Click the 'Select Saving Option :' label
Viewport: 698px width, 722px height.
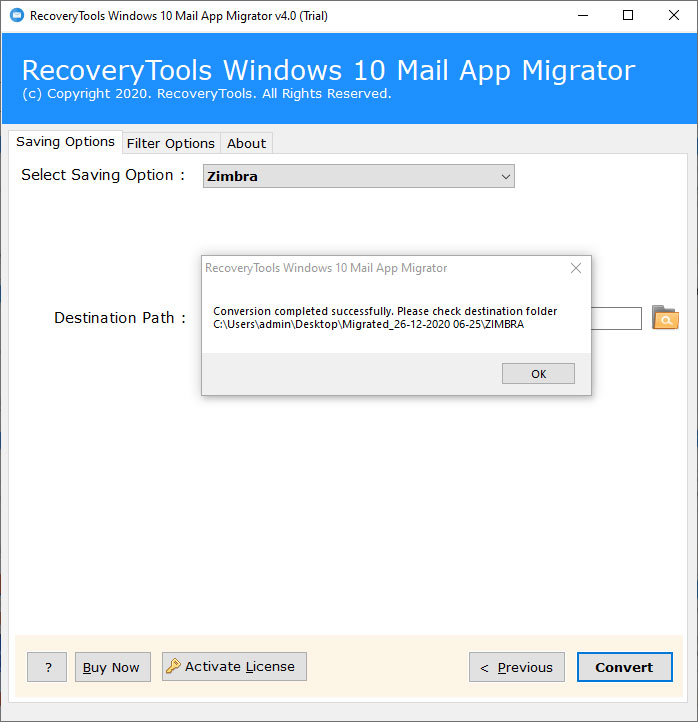[103, 175]
